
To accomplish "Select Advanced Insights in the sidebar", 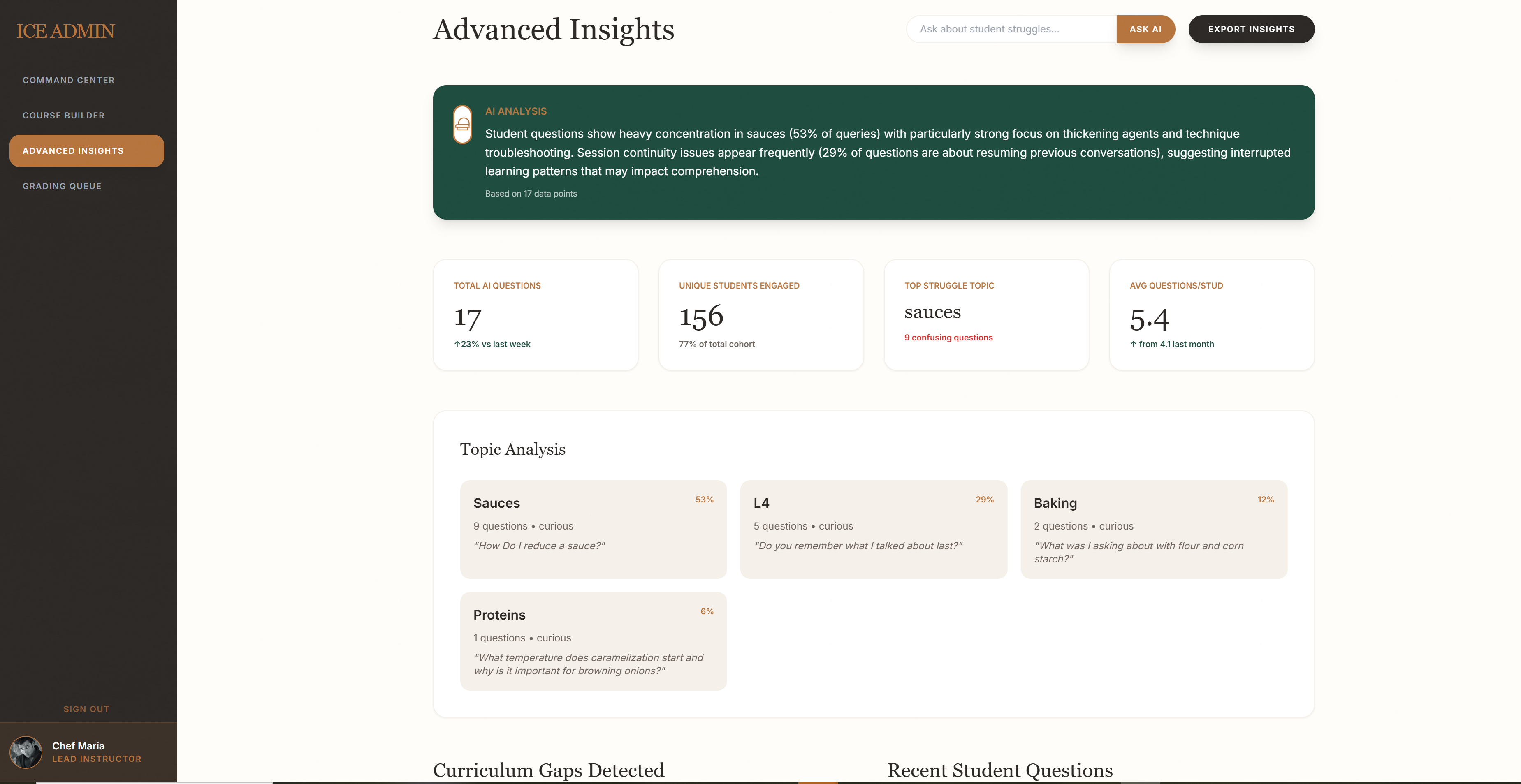I will (86, 151).
